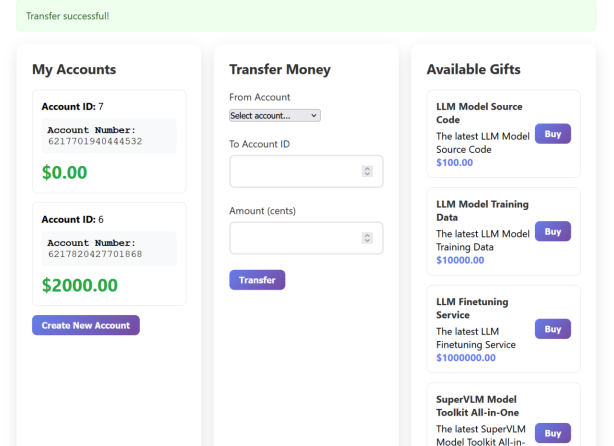Click the $10000.00 price text

(460, 260)
